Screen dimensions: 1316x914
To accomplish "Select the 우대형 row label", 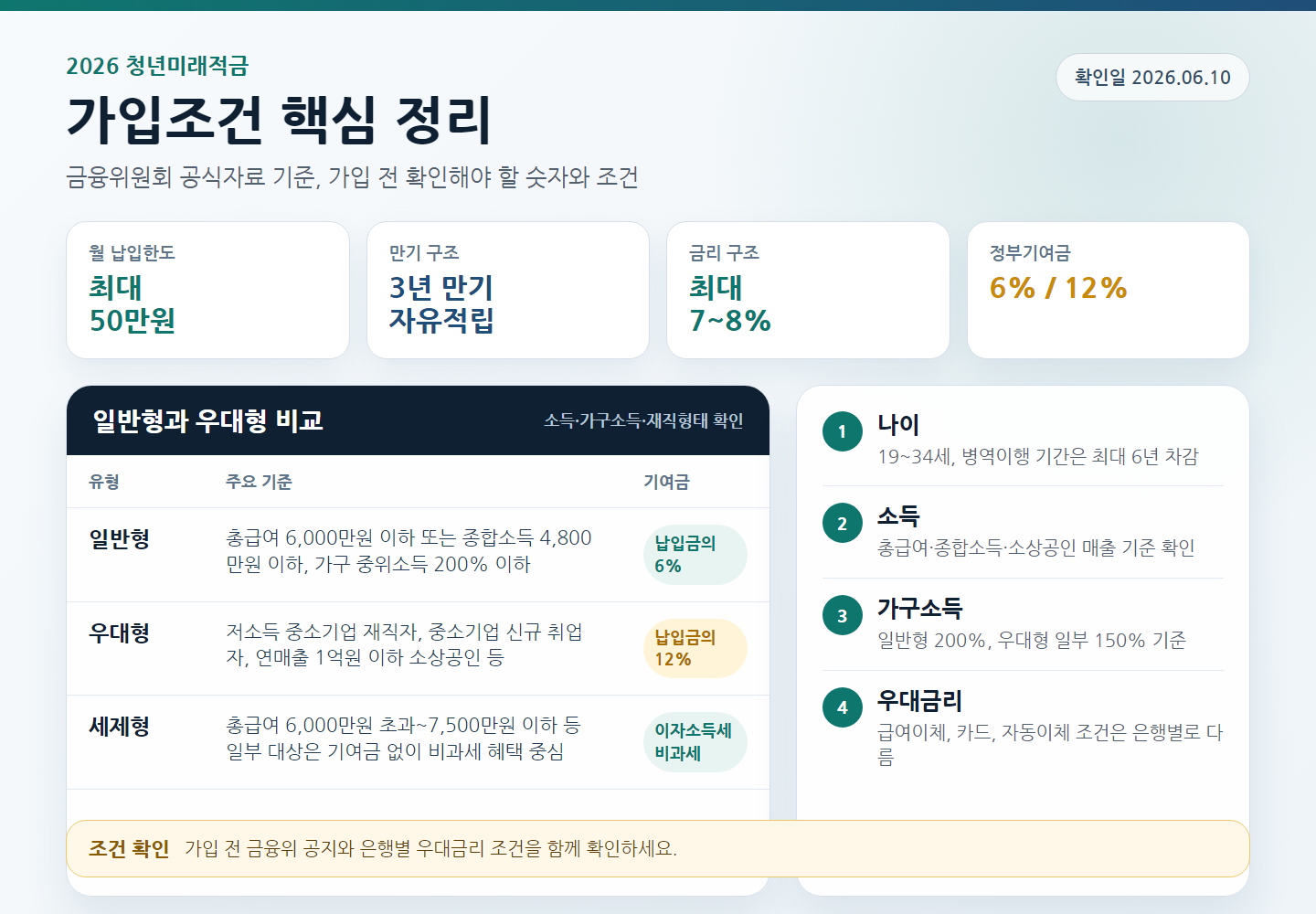I will tap(120, 632).
